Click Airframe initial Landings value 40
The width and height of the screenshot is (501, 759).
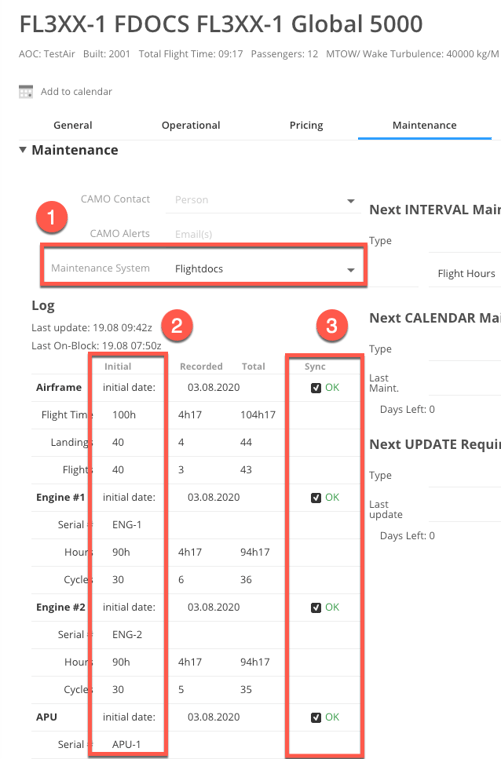coord(118,442)
